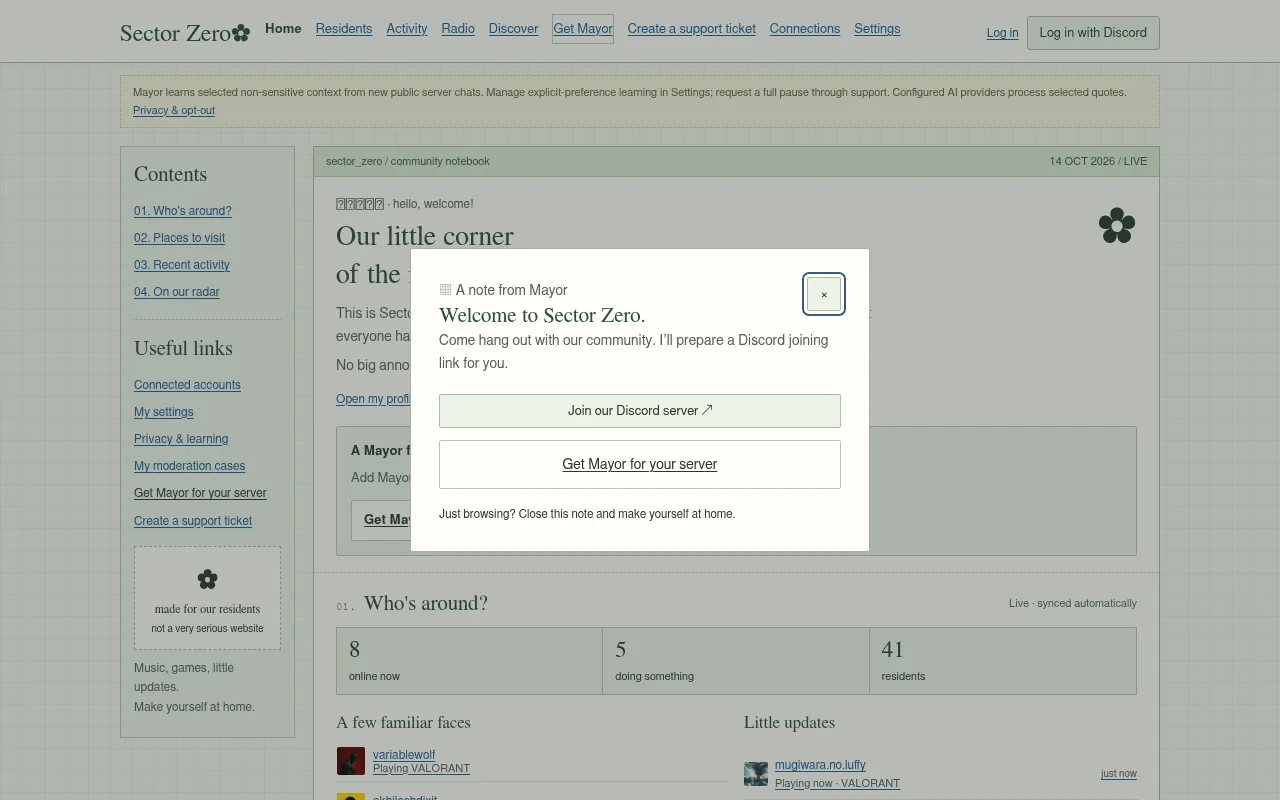Open mugiwara.no.luffy's profile link

(x=820, y=766)
